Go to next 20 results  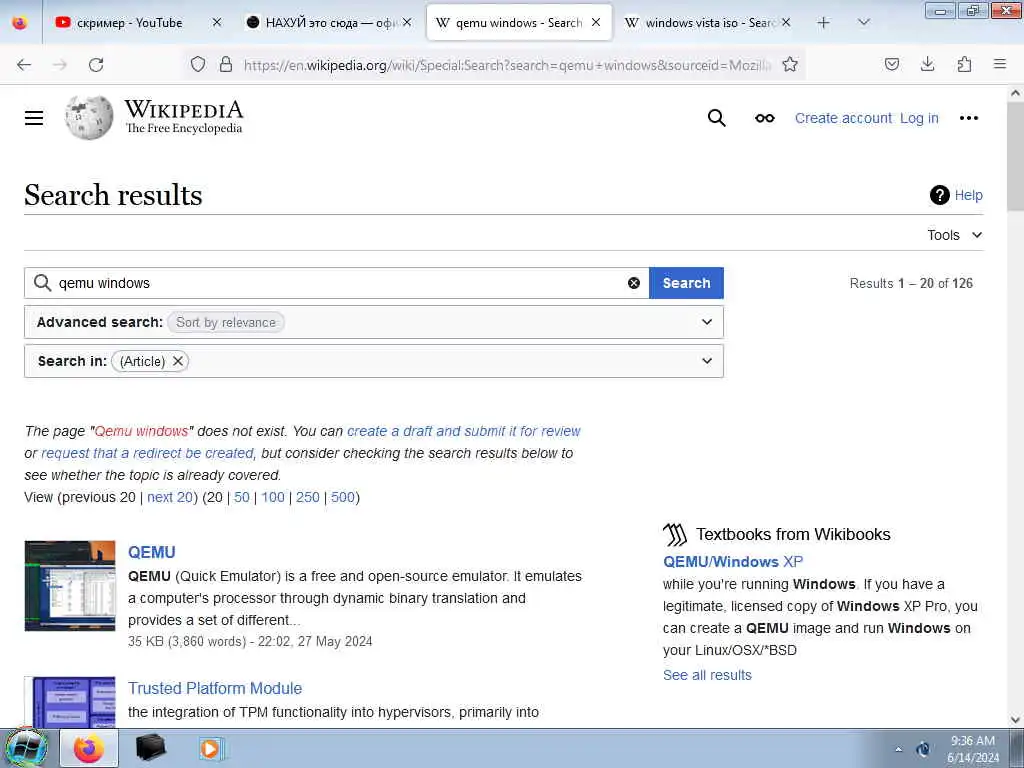pos(170,497)
